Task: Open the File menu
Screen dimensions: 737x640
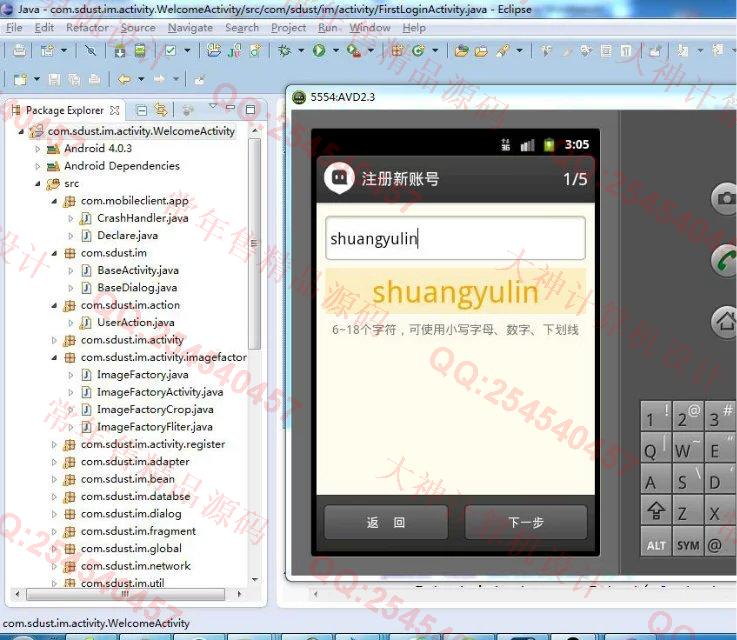Action: point(14,28)
